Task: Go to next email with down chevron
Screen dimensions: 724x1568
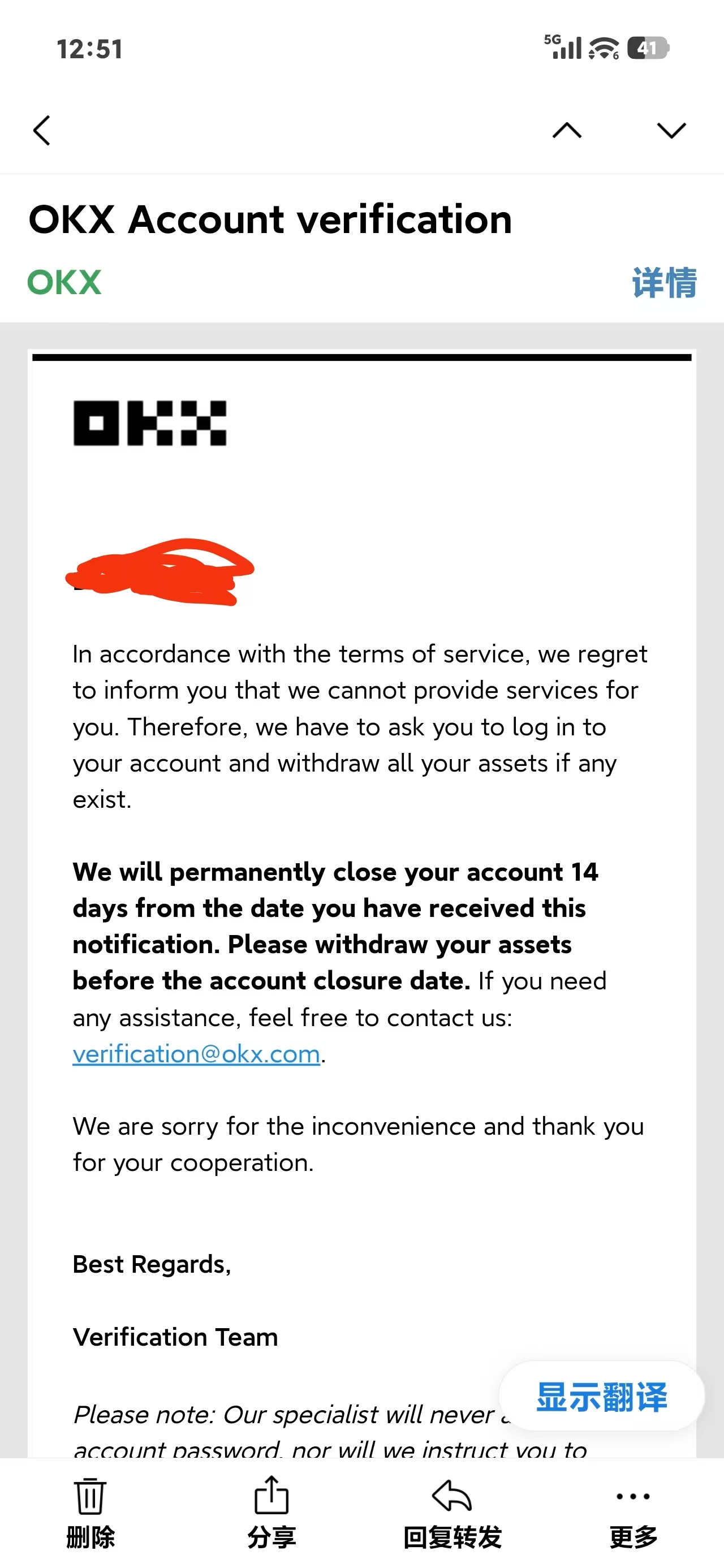Action: tap(671, 130)
